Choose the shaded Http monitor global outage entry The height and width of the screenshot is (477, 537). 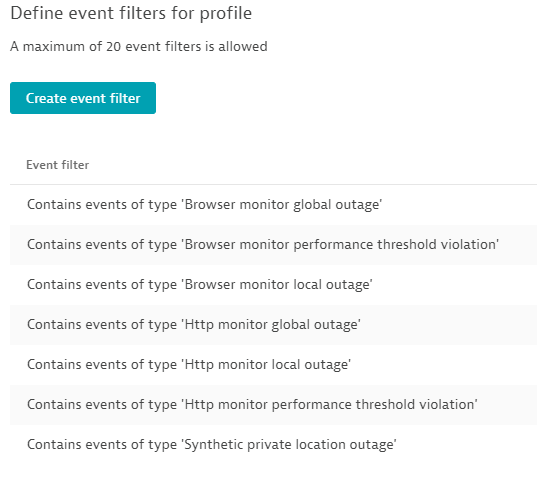[273, 325]
